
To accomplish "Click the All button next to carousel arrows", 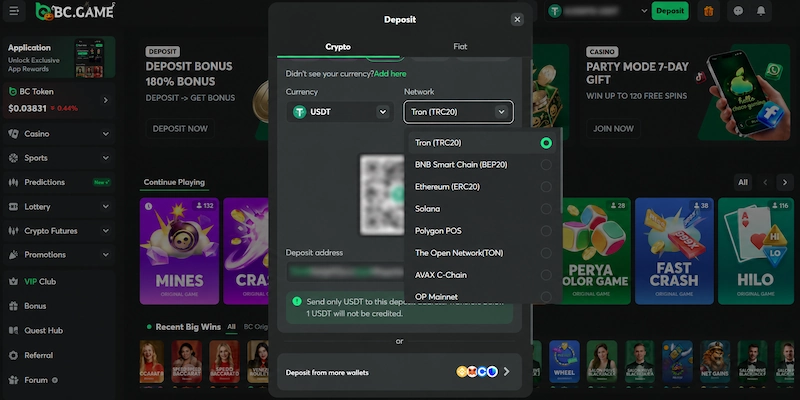I will click(x=743, y=182).
